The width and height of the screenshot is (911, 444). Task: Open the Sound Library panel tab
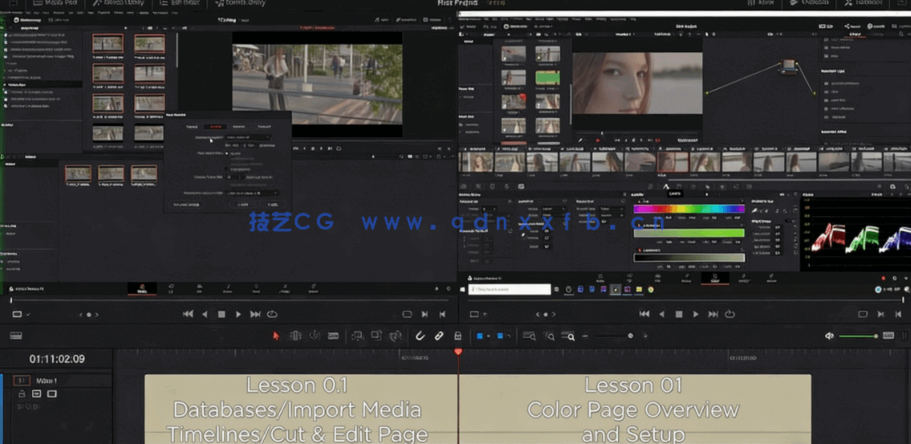click(243, 3)
